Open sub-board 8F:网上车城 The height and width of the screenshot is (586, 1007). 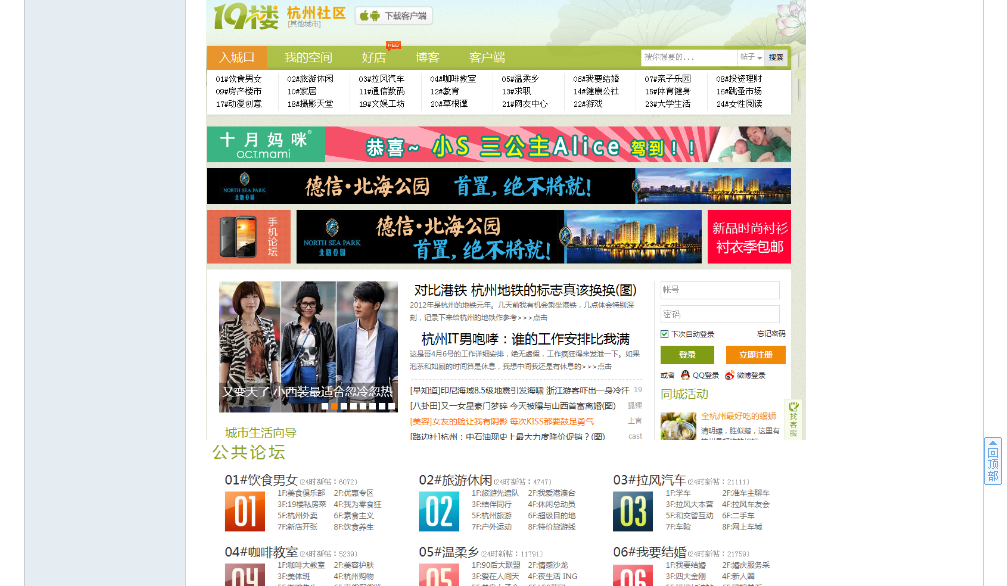(x=742, y=527)
